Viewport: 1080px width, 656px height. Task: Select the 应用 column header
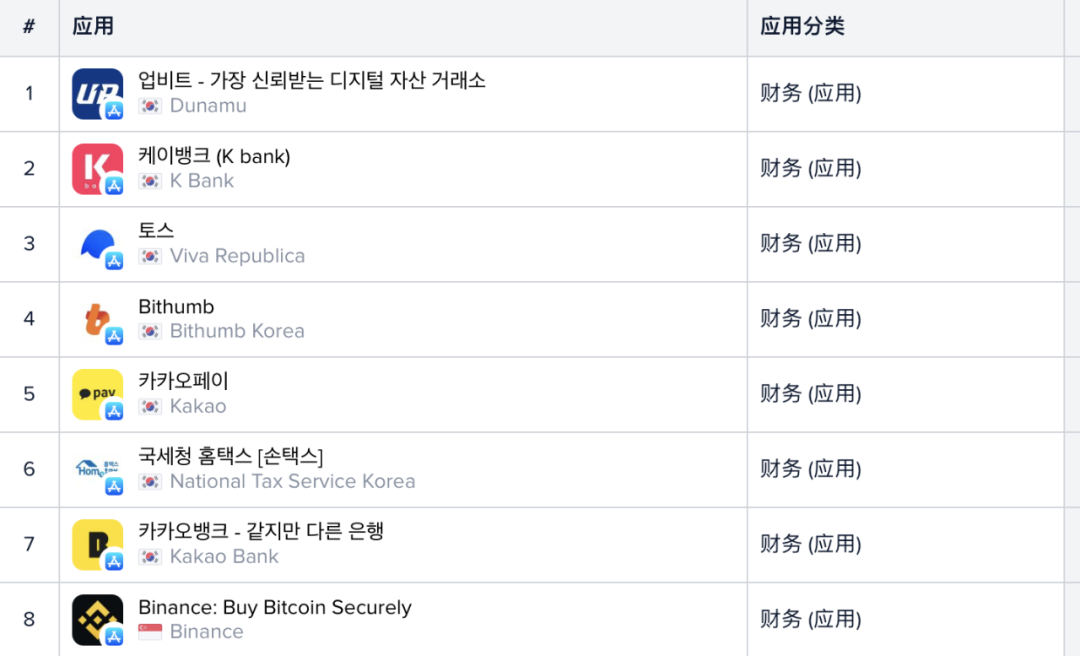point(93,26)
